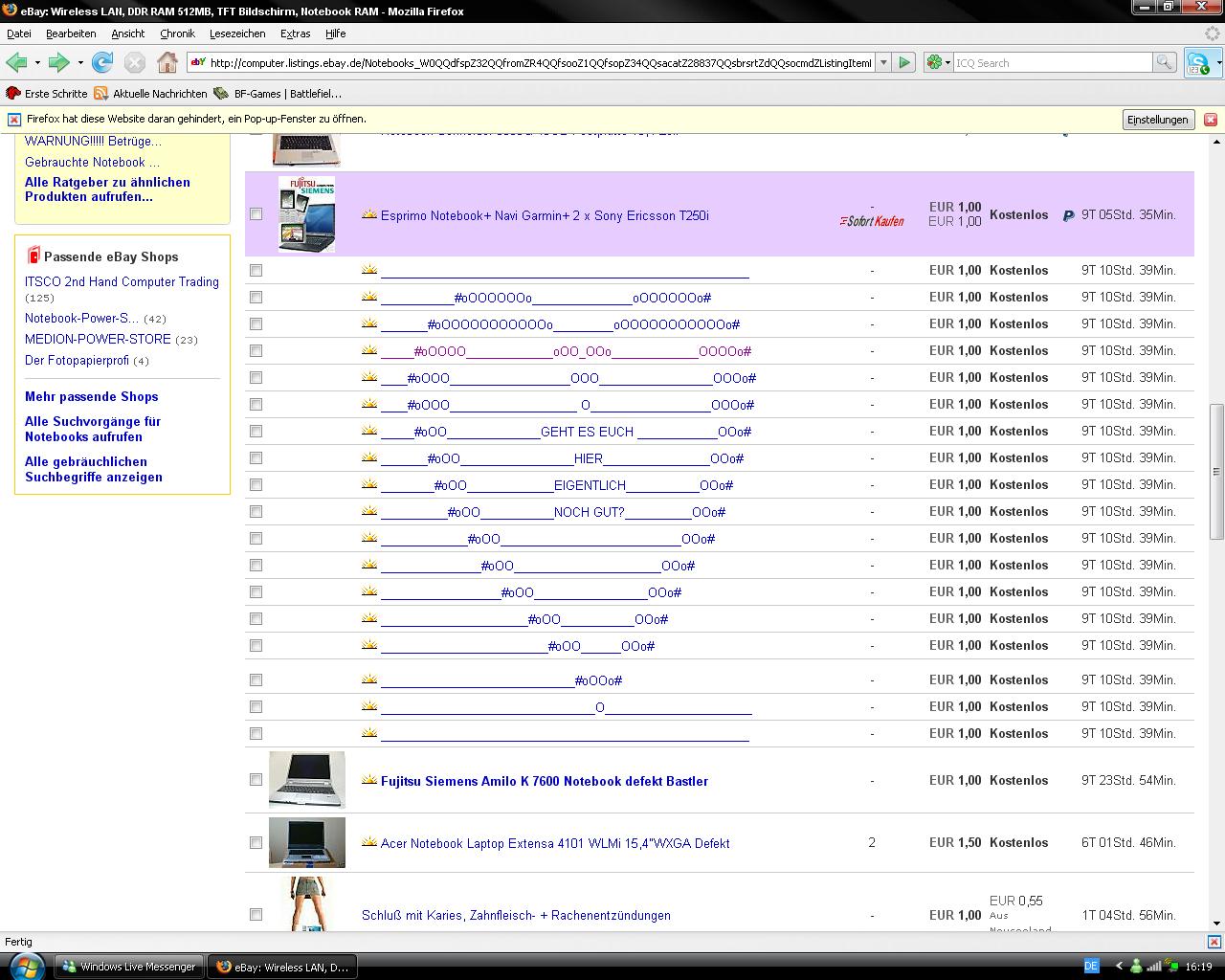Click the DE language indicator in tray
Image resolution: width=1225 pixels, height=980 pixels.
point(1092,966)
